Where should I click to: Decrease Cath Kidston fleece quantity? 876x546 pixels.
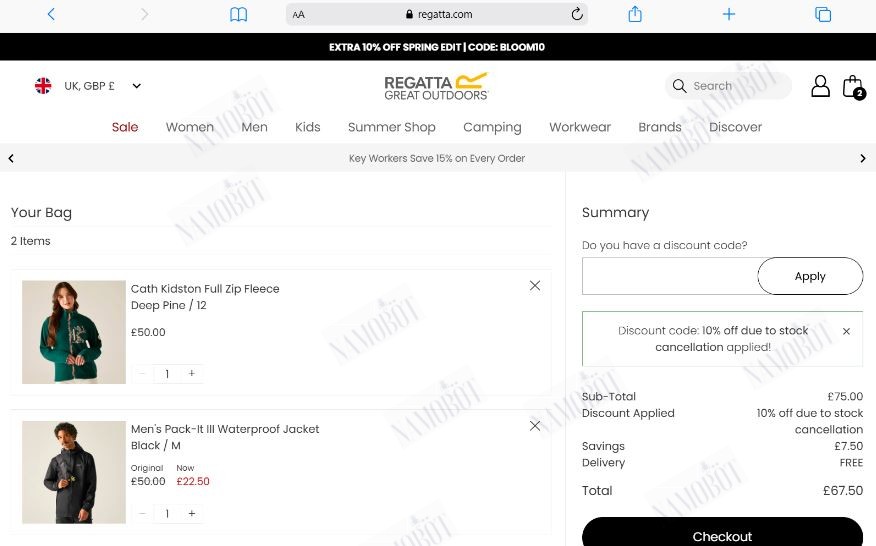tap(142, 373)
